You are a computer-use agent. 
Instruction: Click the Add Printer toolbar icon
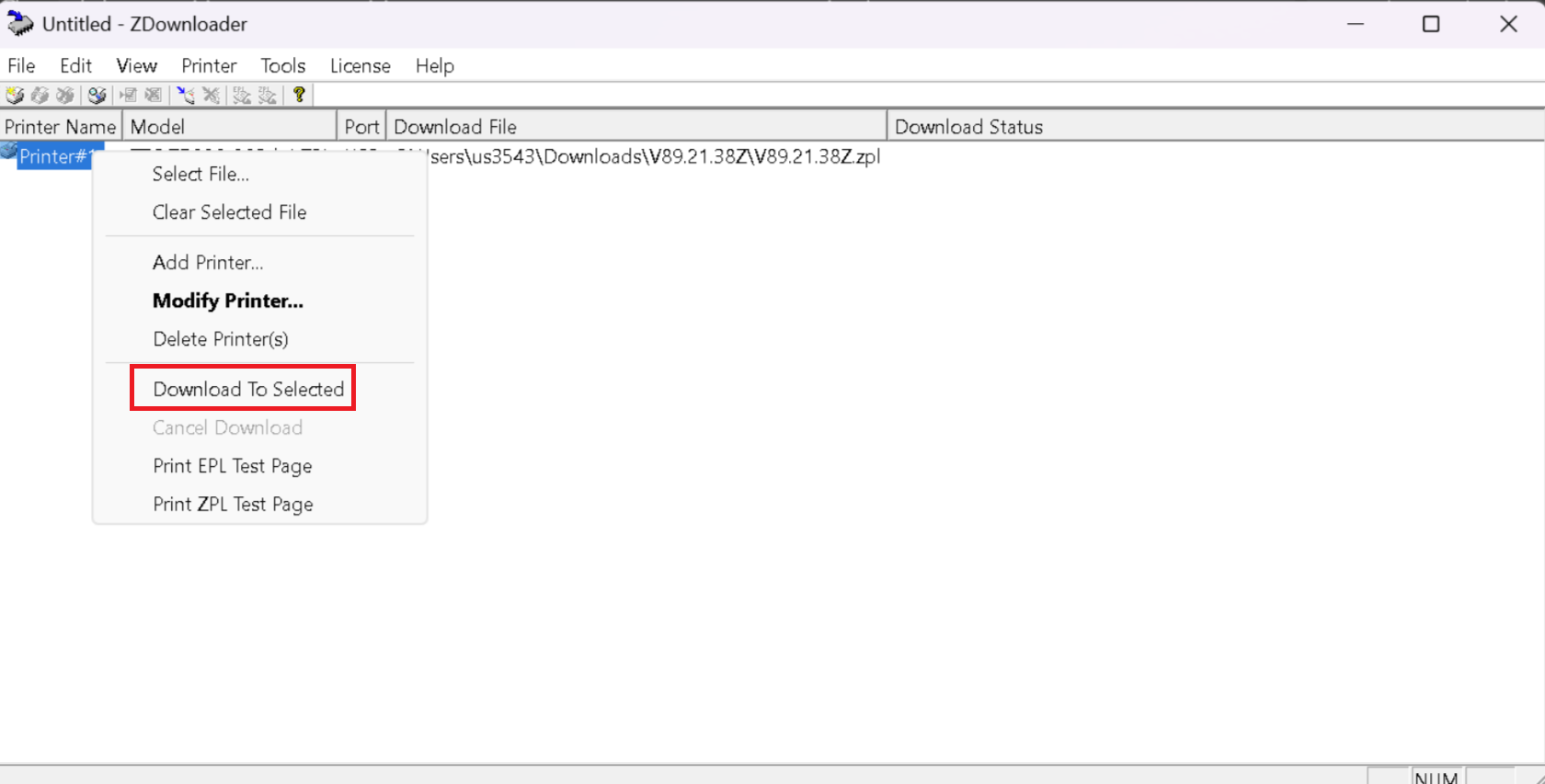pyautogui.click(x=15, y=95)
